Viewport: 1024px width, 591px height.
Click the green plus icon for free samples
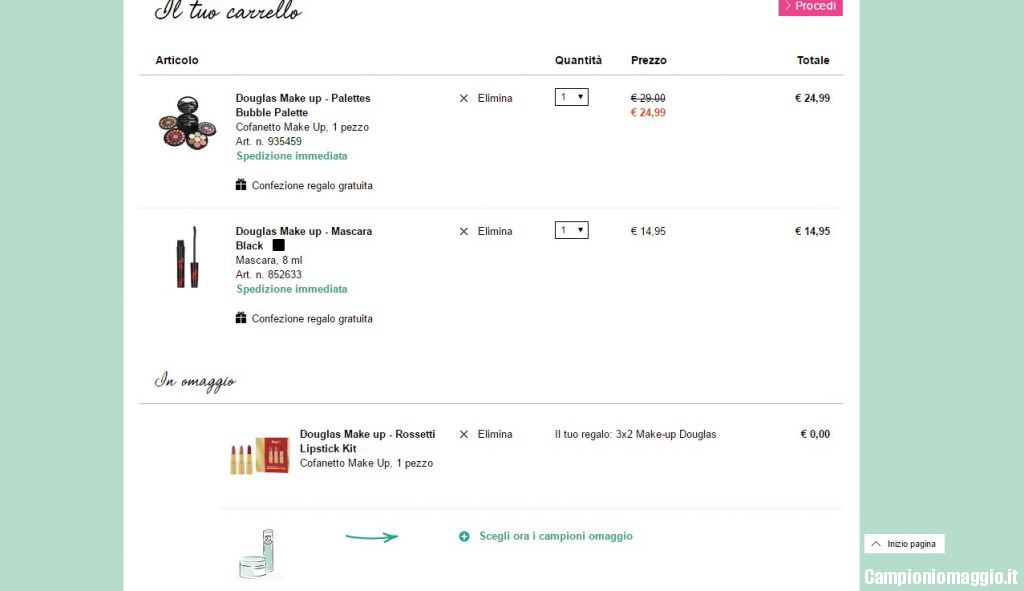[x=464, y=537]
